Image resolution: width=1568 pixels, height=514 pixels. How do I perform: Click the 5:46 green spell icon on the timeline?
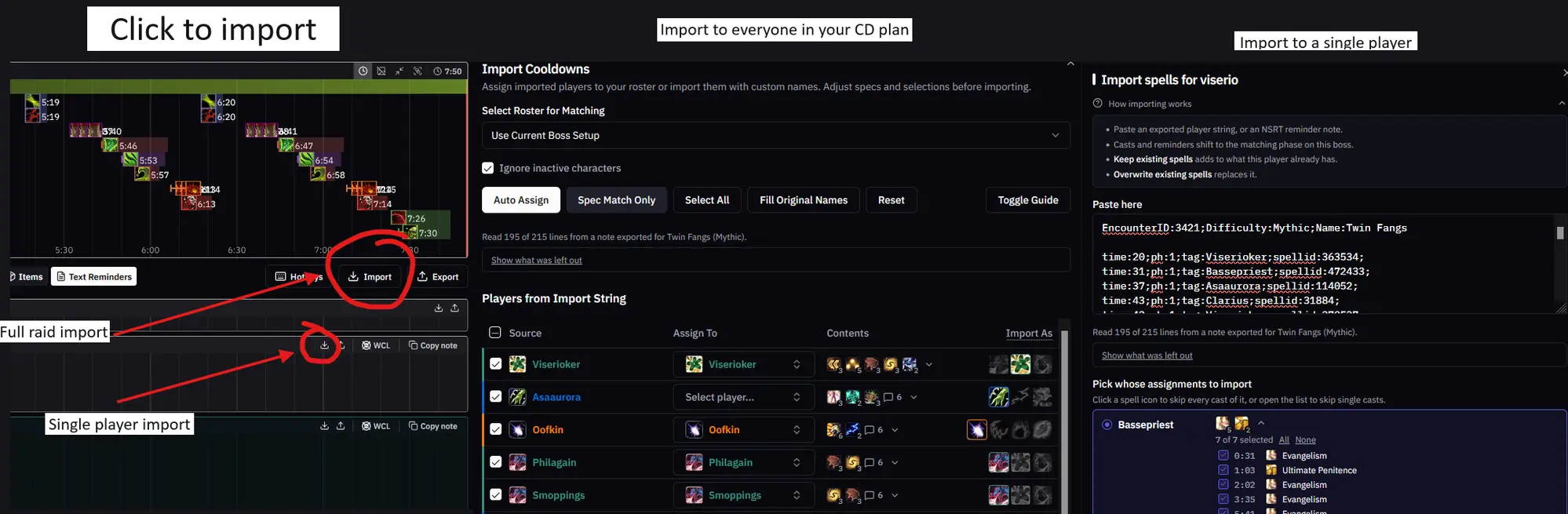coord(110,145)
